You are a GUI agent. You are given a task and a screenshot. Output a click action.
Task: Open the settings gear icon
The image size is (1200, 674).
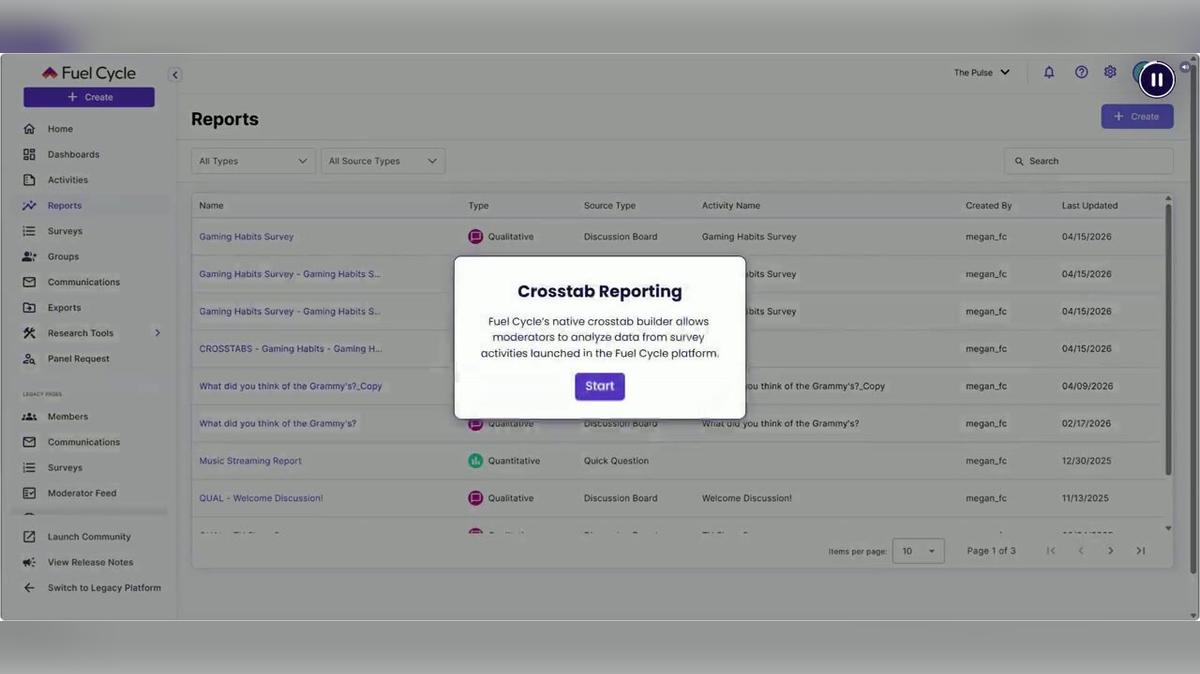point(1110,72)
